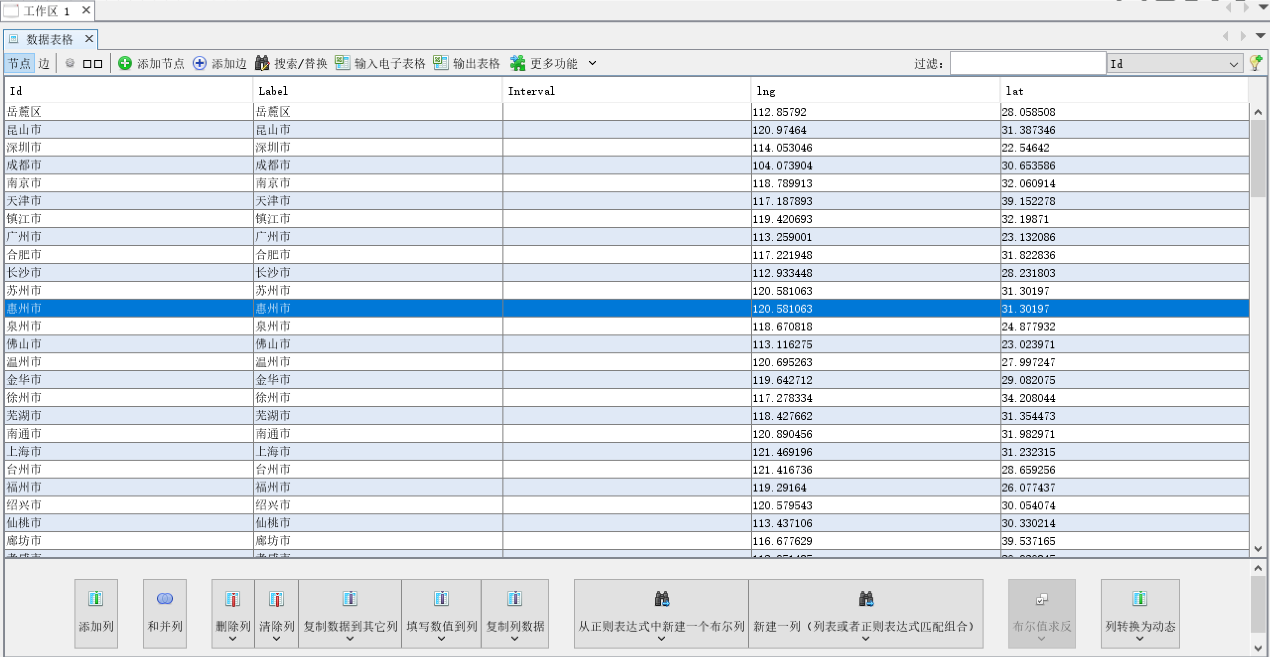
Task: Click the data table vertical scrollbar thumb
Action: 1258,157
